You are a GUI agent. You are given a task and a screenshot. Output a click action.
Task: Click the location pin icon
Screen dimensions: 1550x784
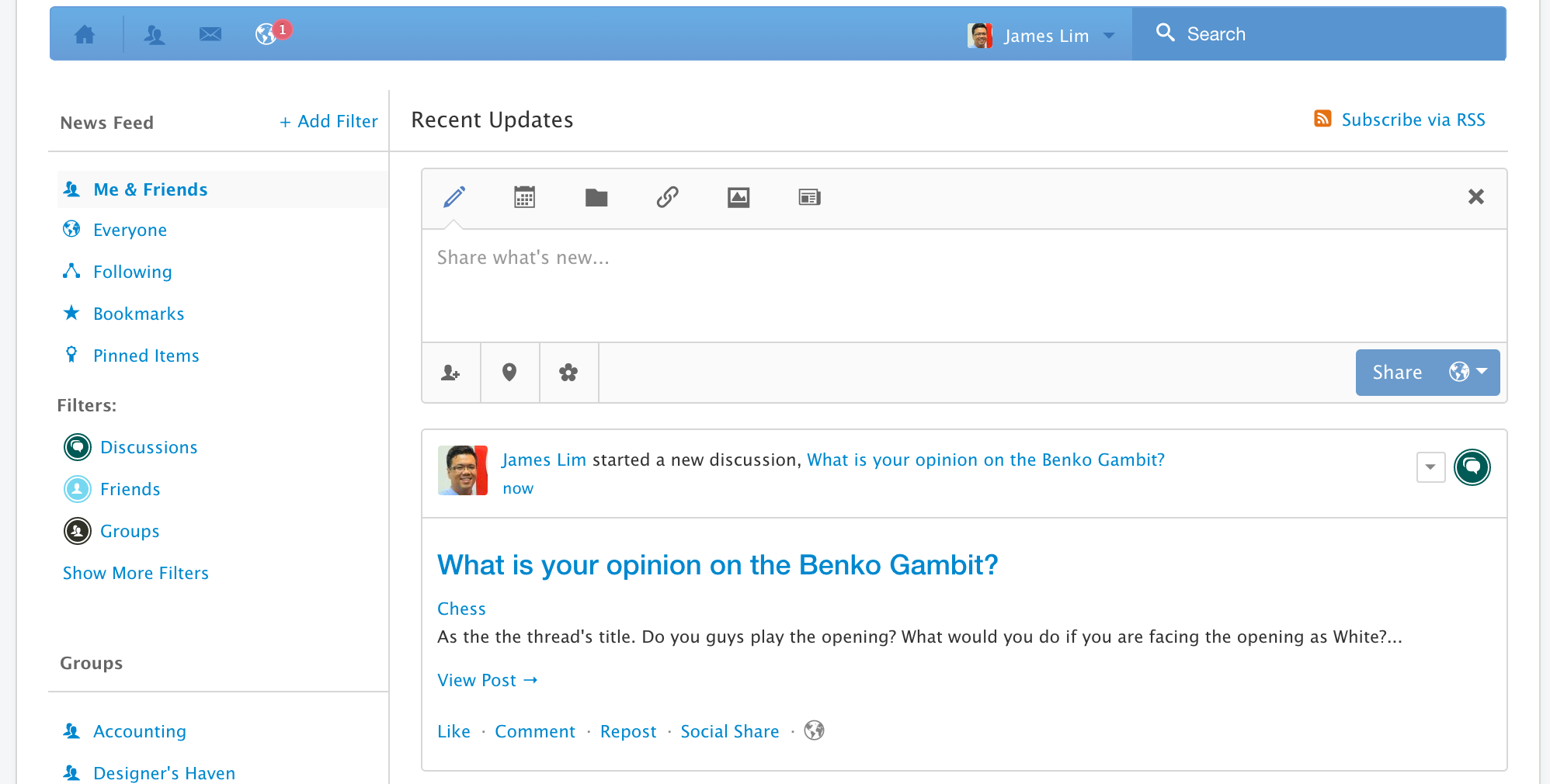pyautogui.click(x=509, y=373)
